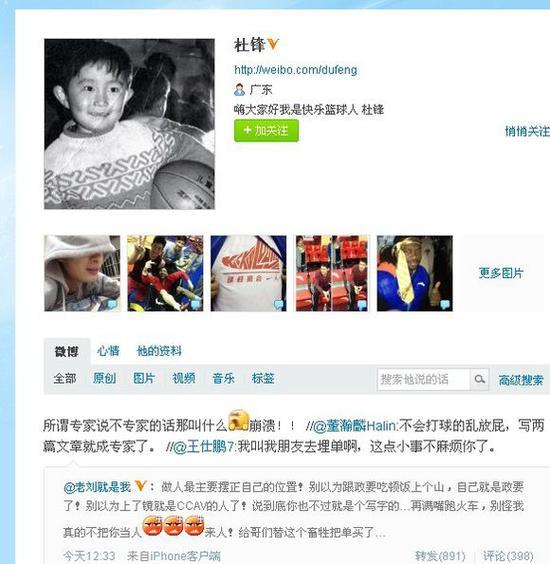Screen dimensions: 550x564
Task: Click the person icon next to 广东
Action: point(239,89)
